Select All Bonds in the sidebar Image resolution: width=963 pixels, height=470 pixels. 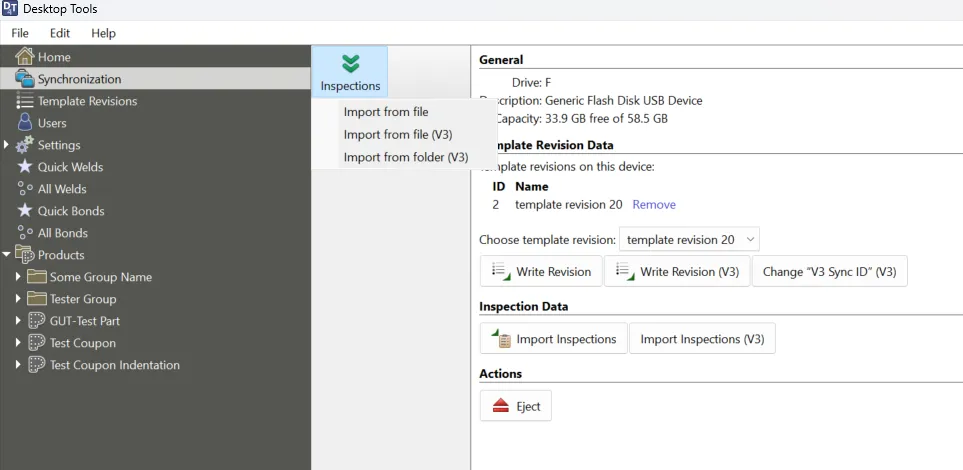[x=155, y=233]
